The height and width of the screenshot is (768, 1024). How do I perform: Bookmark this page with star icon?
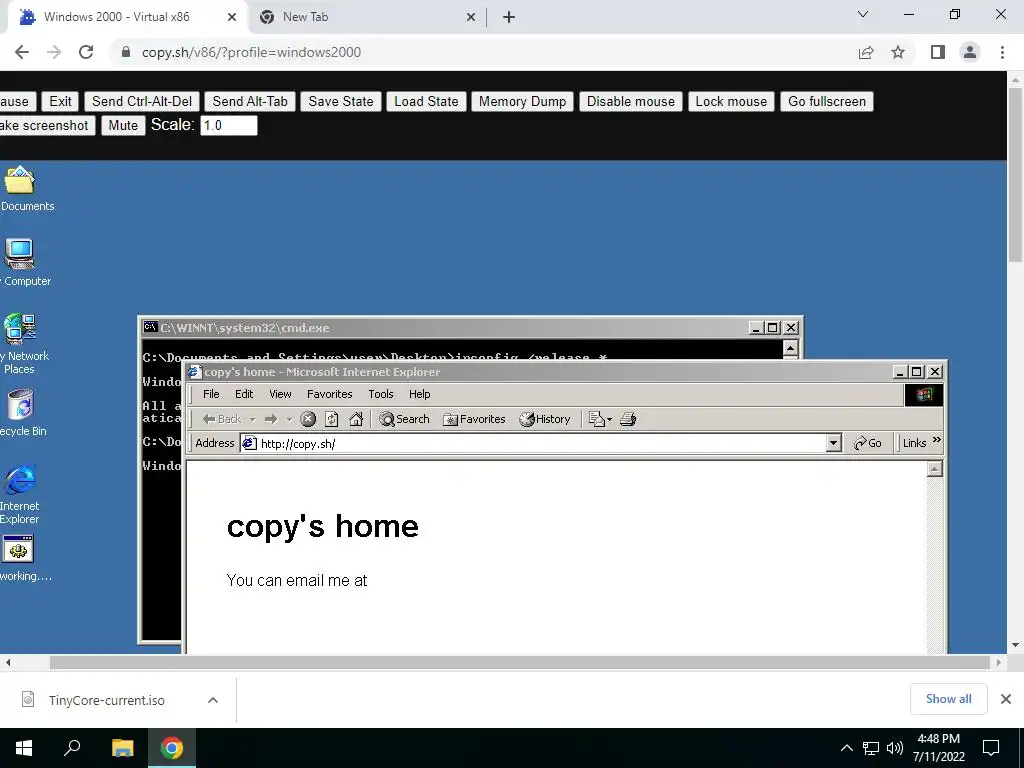(898, 52)
